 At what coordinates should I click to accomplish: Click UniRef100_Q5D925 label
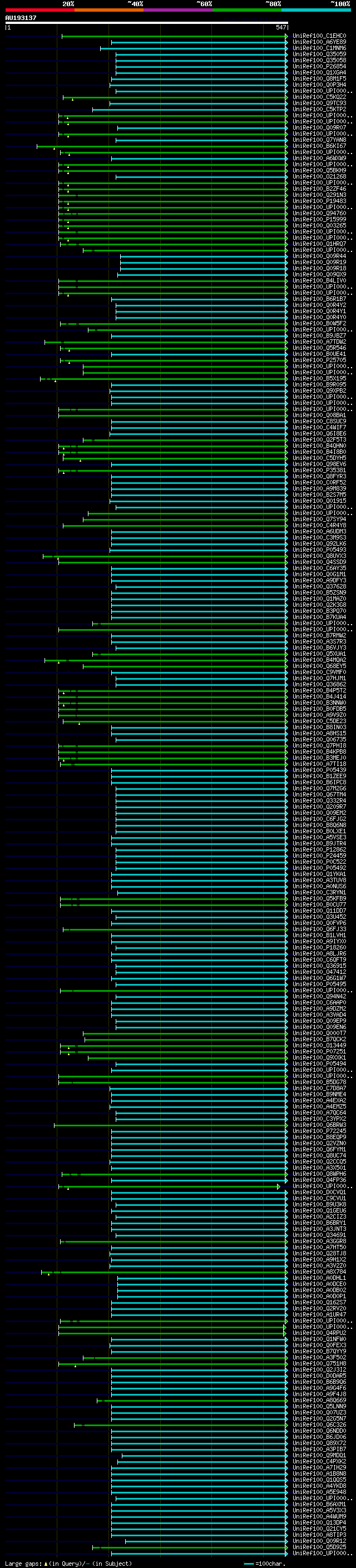pyautogui.click(x=319, y=1547)
